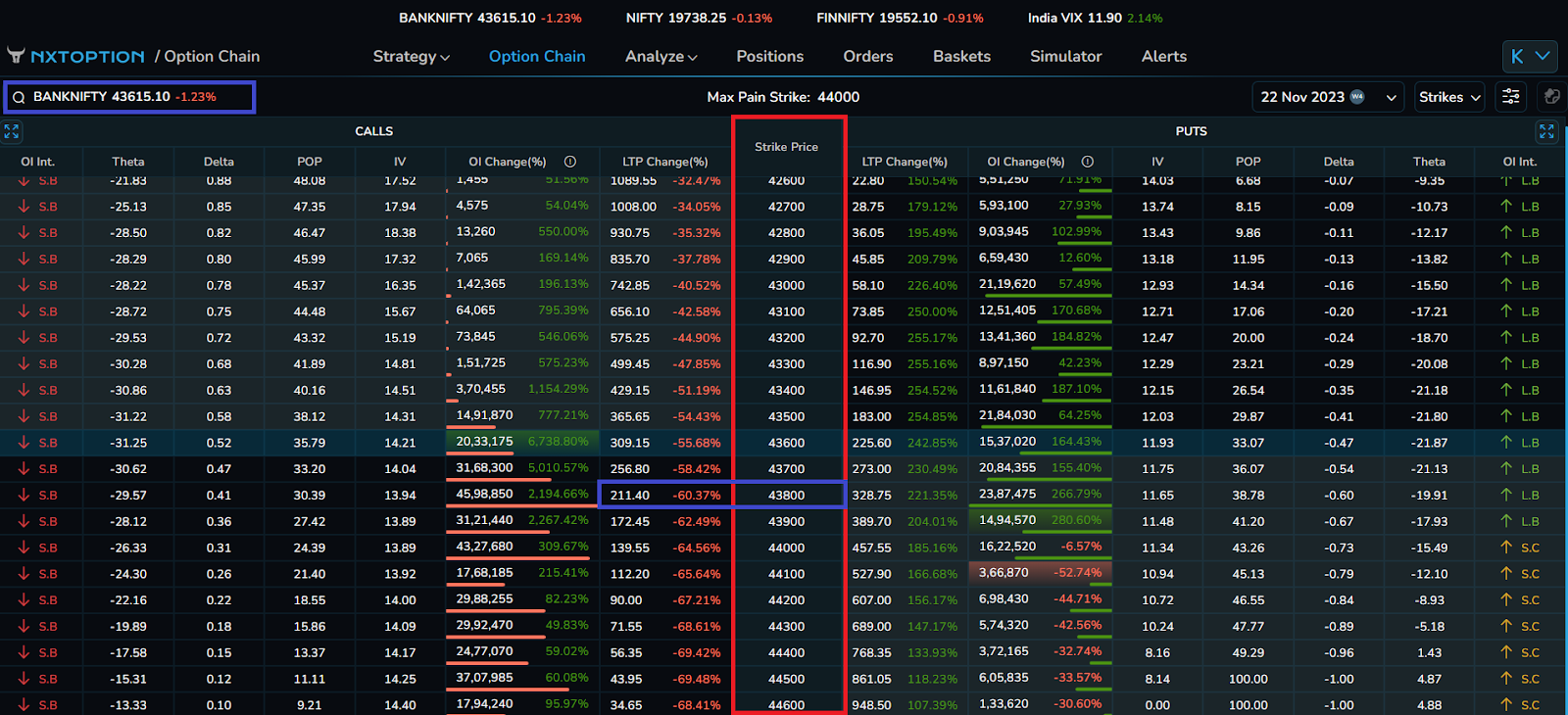Open the 22 Nov 2023 expiry dropdown

coord(1328,97)
